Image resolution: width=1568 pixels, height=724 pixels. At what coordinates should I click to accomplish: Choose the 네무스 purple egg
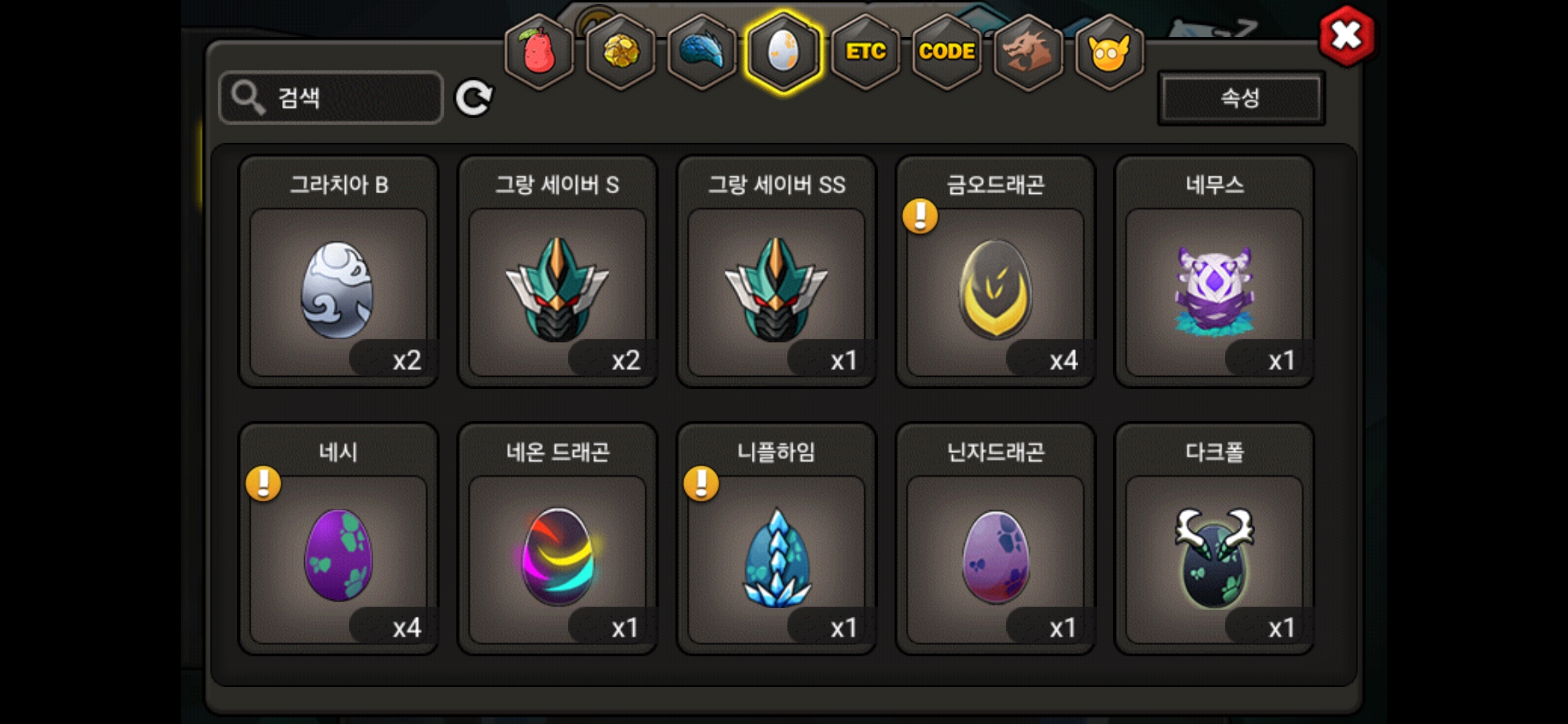click(1214, 271)
